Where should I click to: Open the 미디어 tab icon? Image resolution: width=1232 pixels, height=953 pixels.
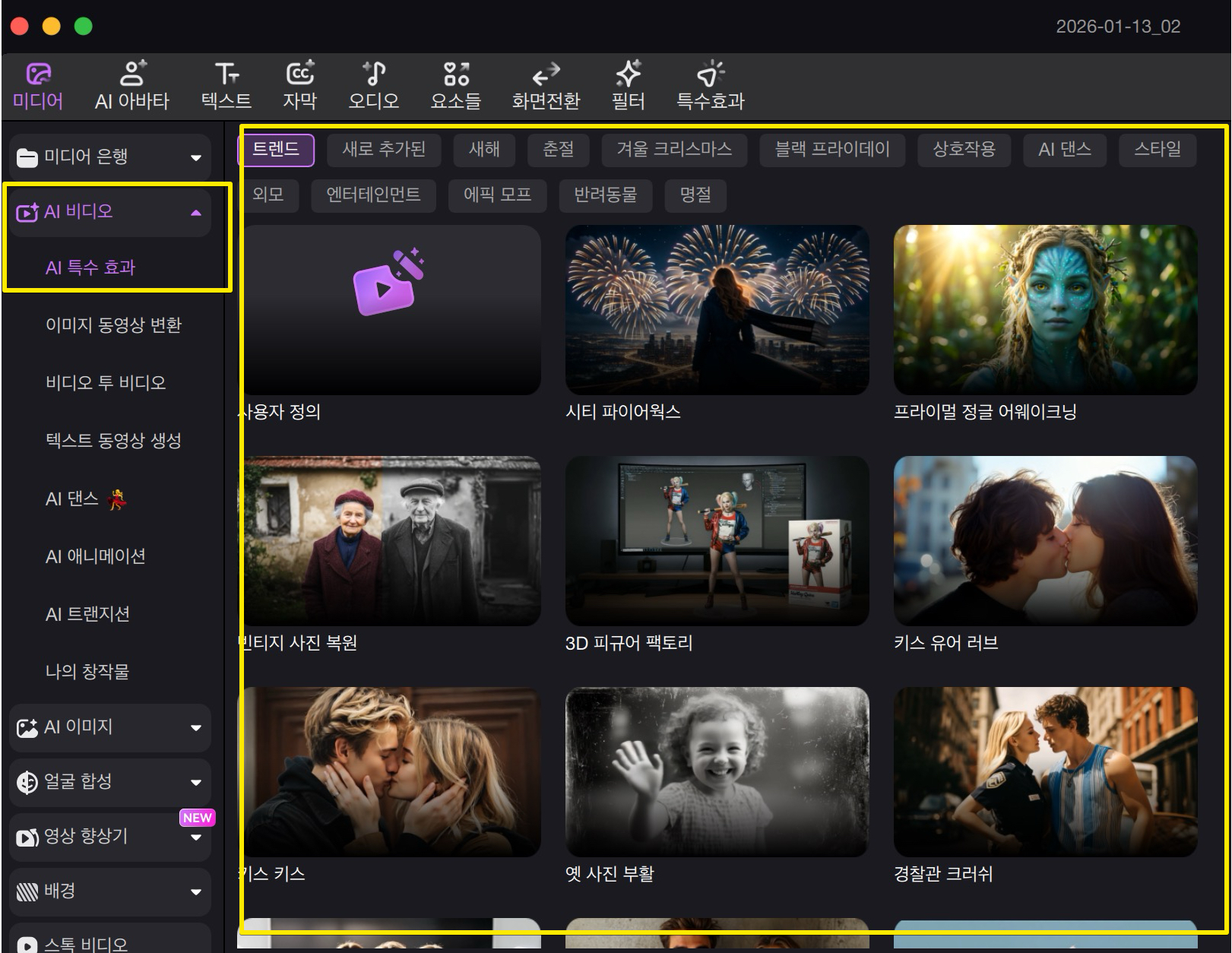(38, 74)
